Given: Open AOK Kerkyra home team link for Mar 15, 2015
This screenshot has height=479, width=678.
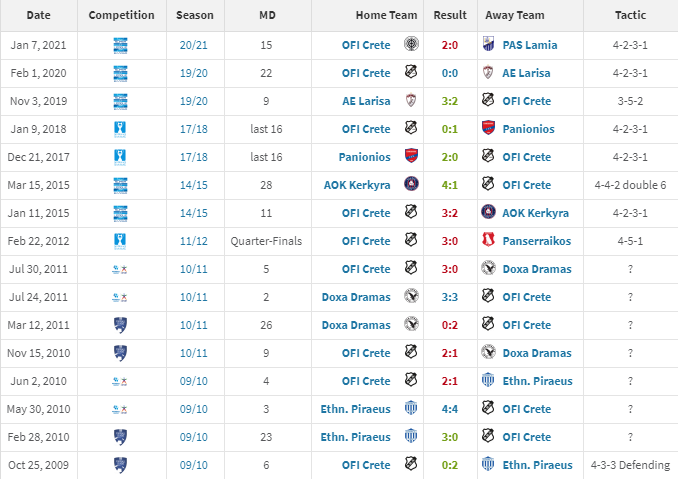Looking at the screenshot, I should 357,185.
